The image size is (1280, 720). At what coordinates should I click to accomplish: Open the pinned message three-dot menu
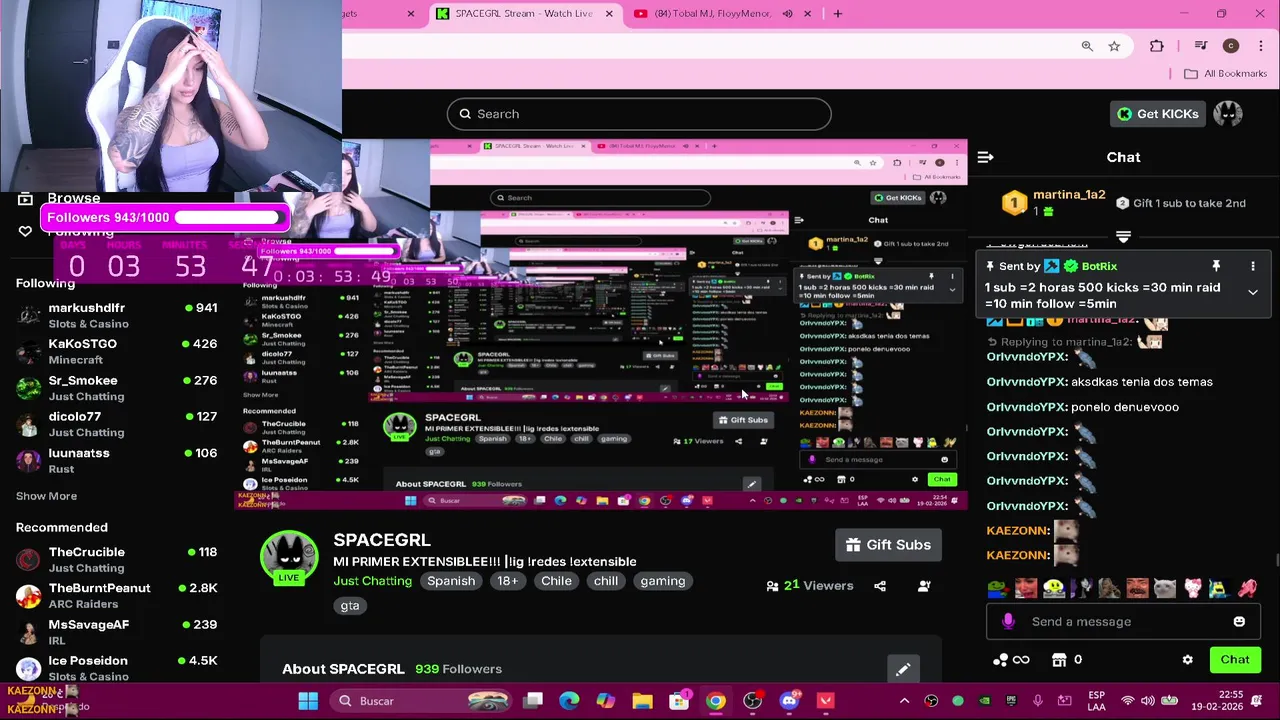coord(1252,266)
